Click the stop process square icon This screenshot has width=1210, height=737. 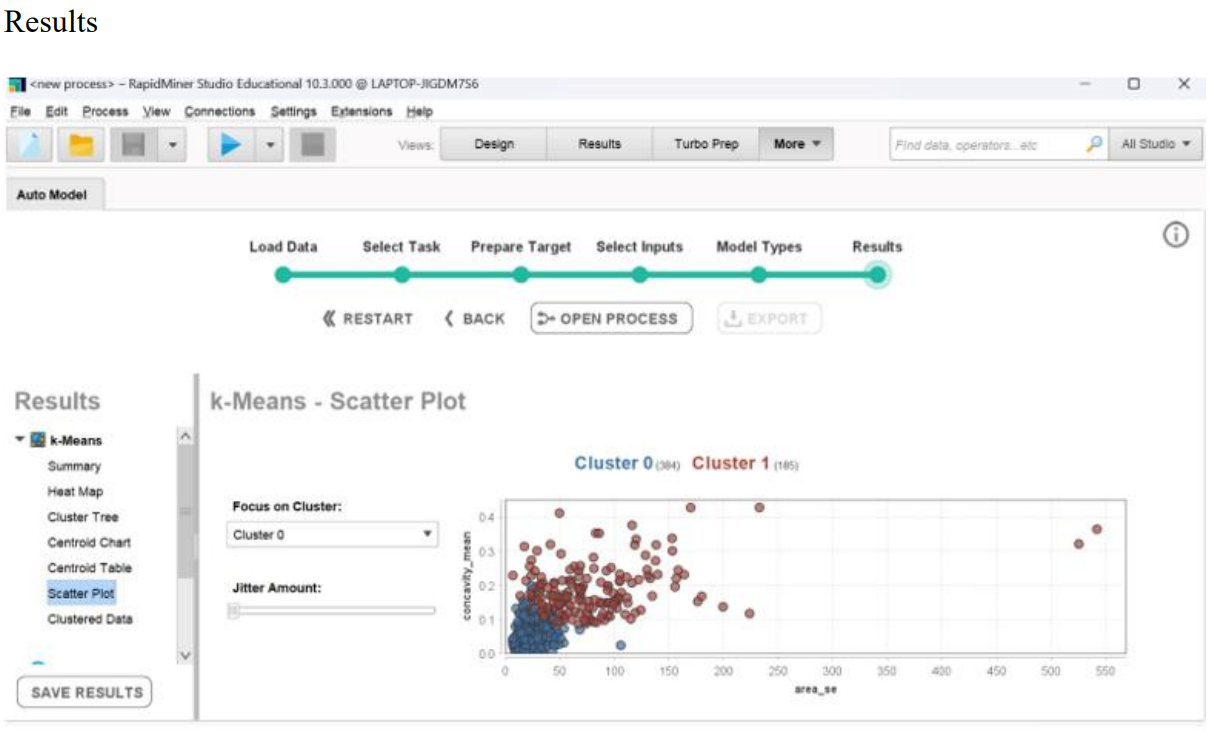(313, 145)
